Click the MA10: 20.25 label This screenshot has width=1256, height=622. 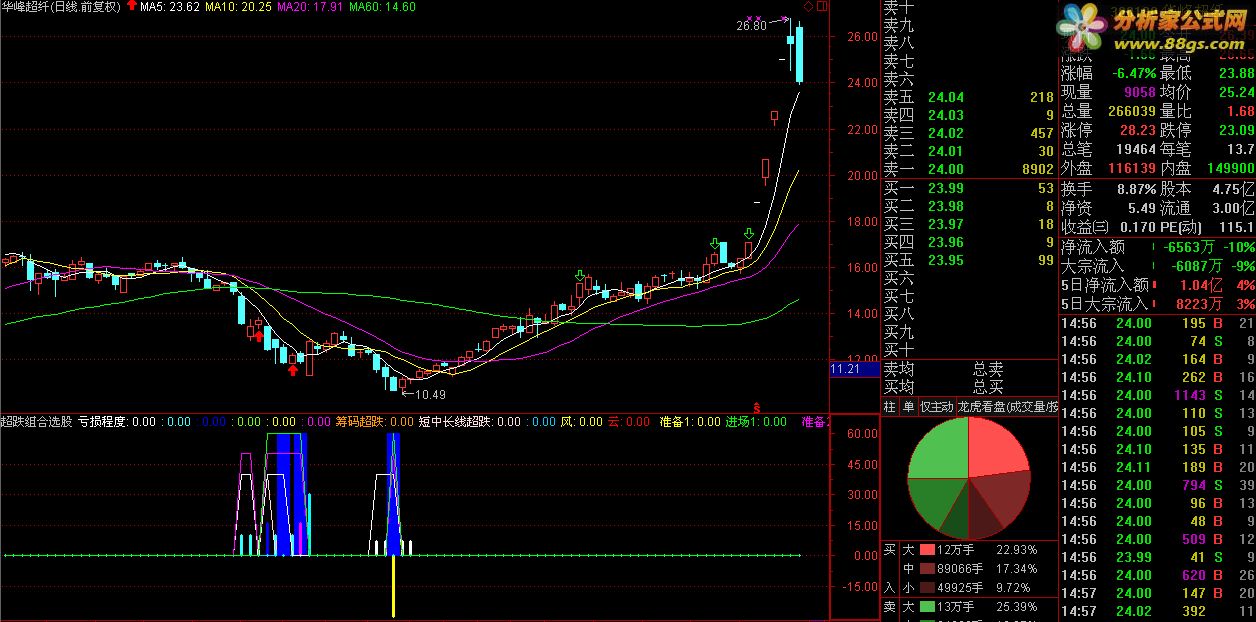tap(239, 7)
